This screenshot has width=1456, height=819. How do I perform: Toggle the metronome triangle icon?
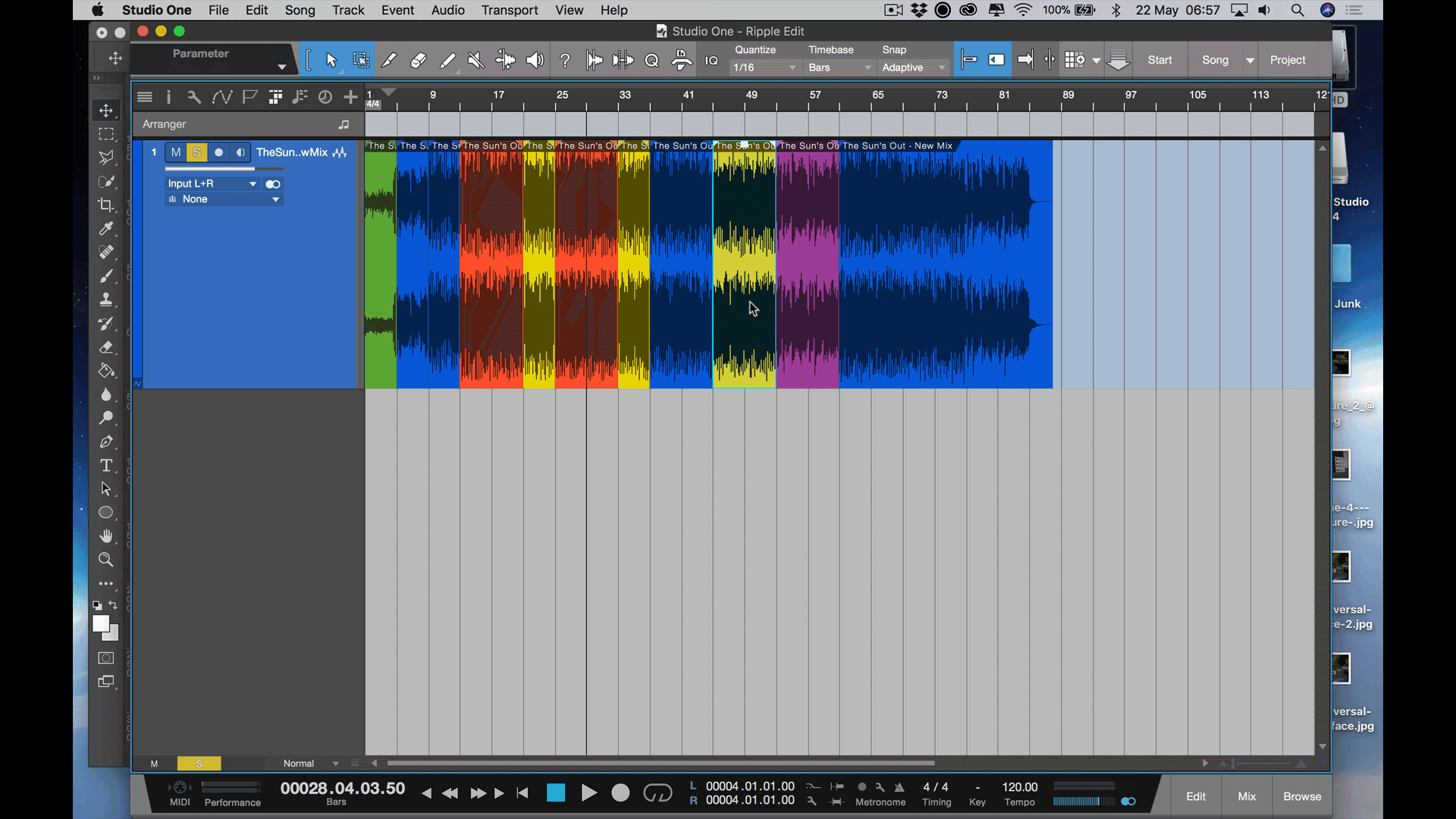pos(900,787)
